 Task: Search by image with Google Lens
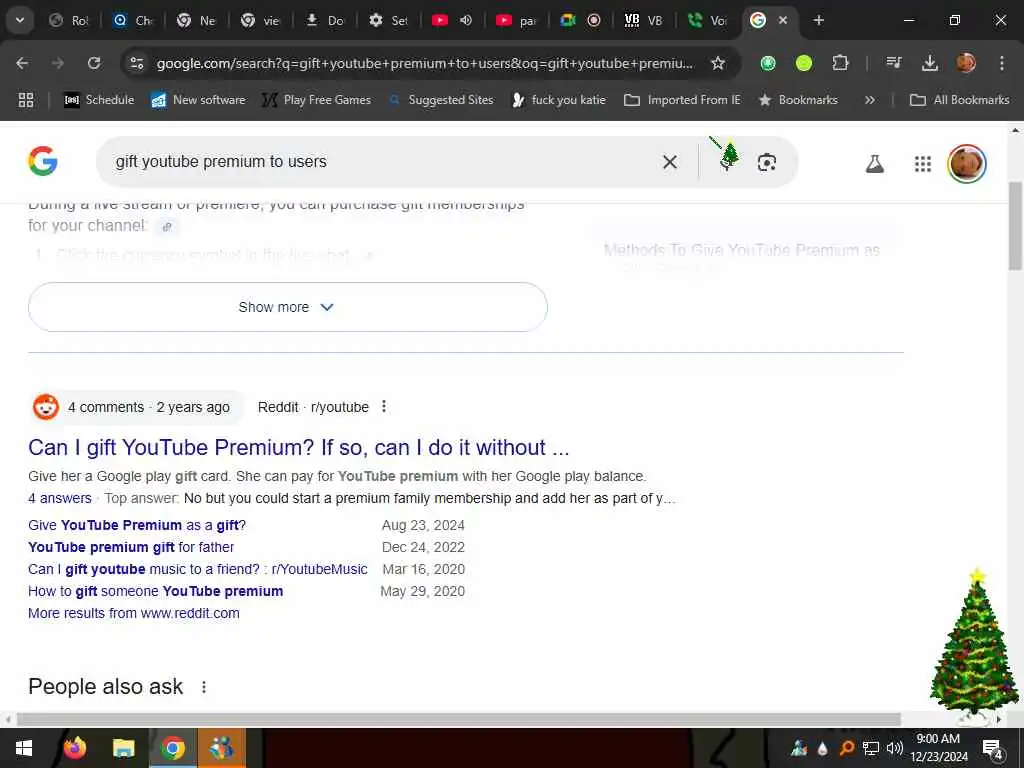[x=767, y=162]
